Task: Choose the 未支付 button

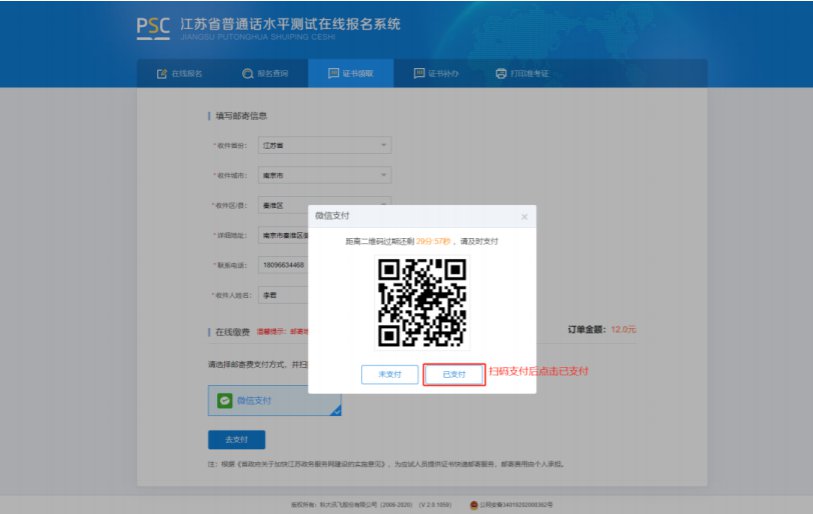Action: click(x=389, y=374)
